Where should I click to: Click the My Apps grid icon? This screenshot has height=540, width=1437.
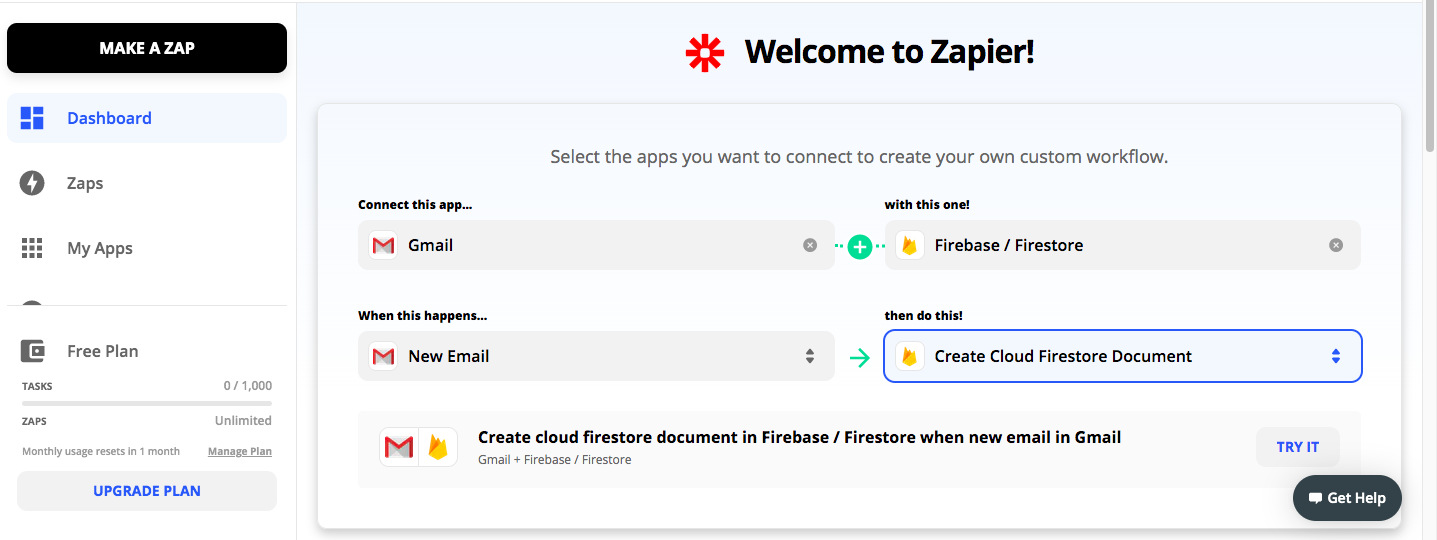(32, 248)
